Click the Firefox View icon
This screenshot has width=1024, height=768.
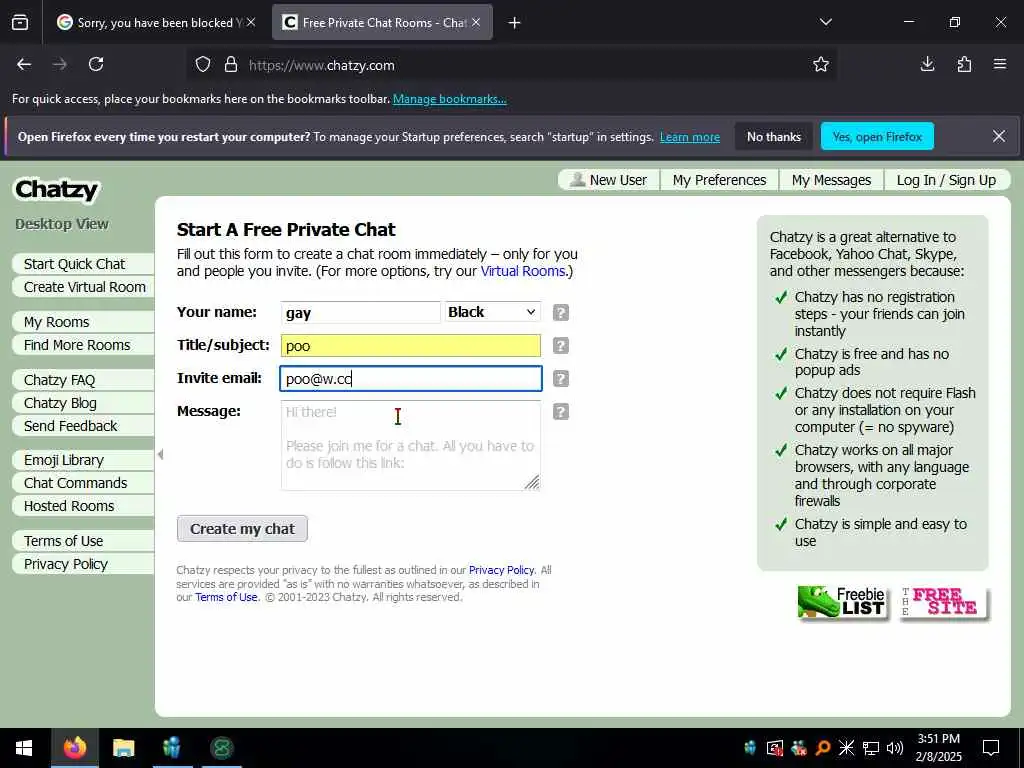click(x=20, y=23)
